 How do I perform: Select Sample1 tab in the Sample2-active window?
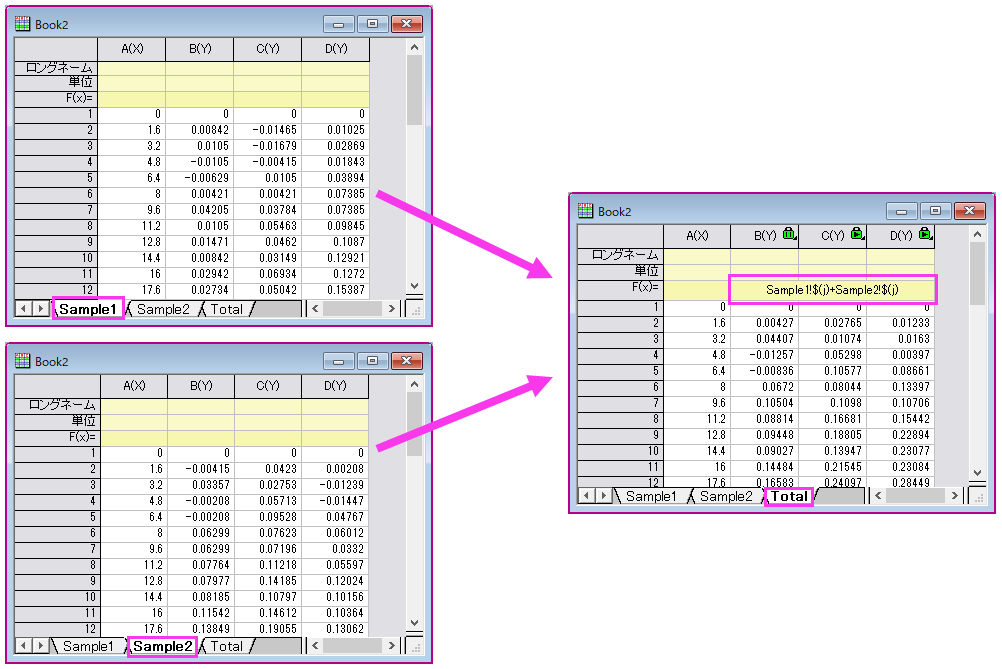pos(88,647)
